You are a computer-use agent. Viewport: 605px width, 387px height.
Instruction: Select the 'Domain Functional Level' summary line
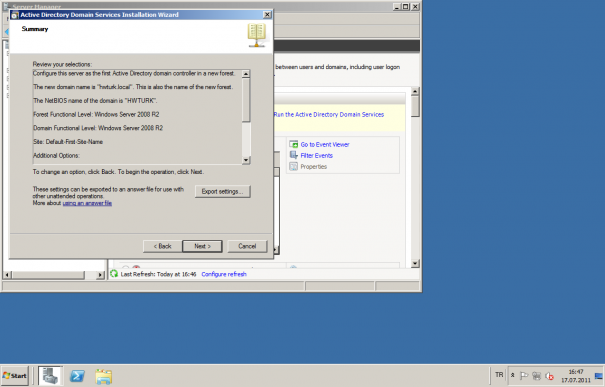(x=98, y=128)
